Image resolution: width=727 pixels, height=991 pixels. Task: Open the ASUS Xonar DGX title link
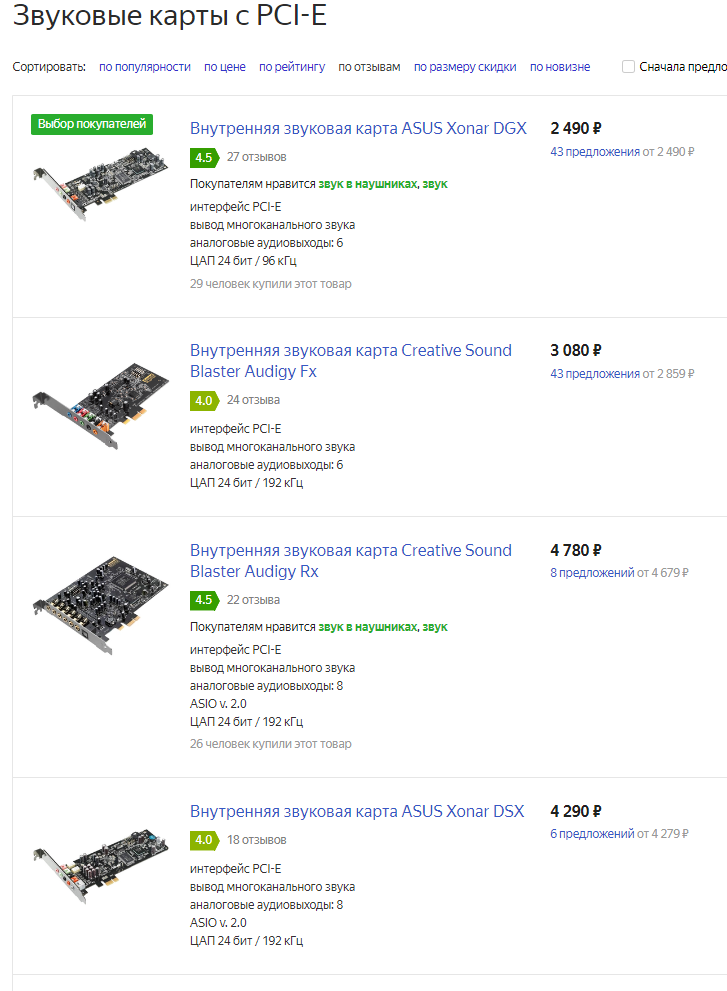[358, 128]
